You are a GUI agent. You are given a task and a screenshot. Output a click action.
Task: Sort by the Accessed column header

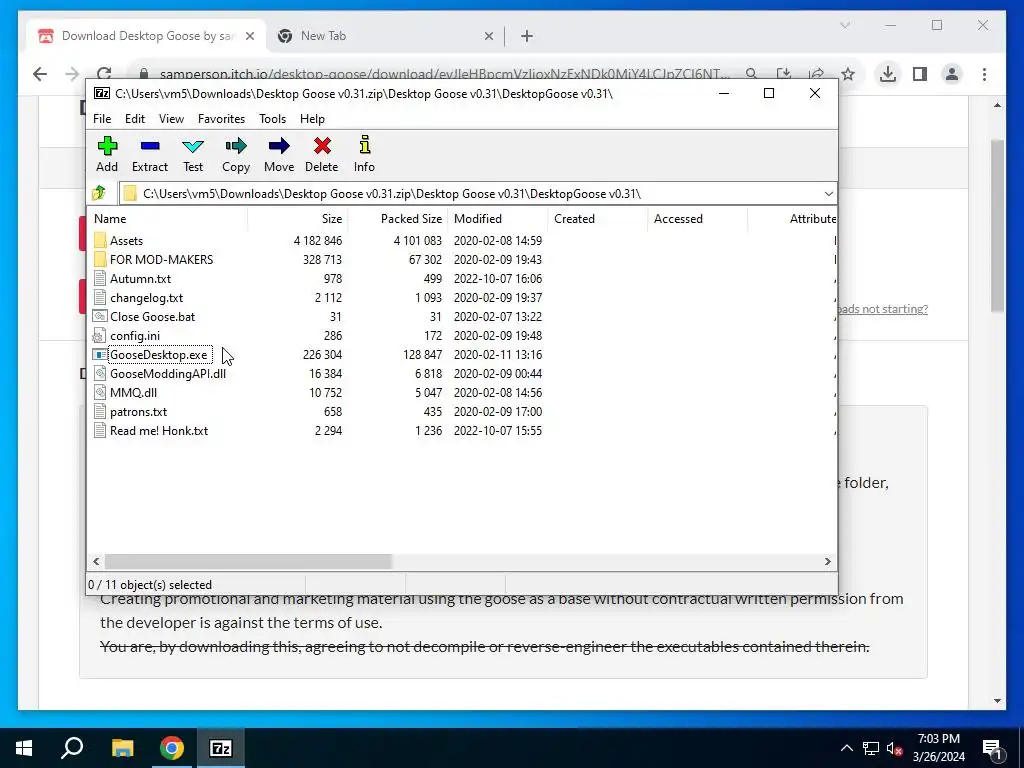697,219
